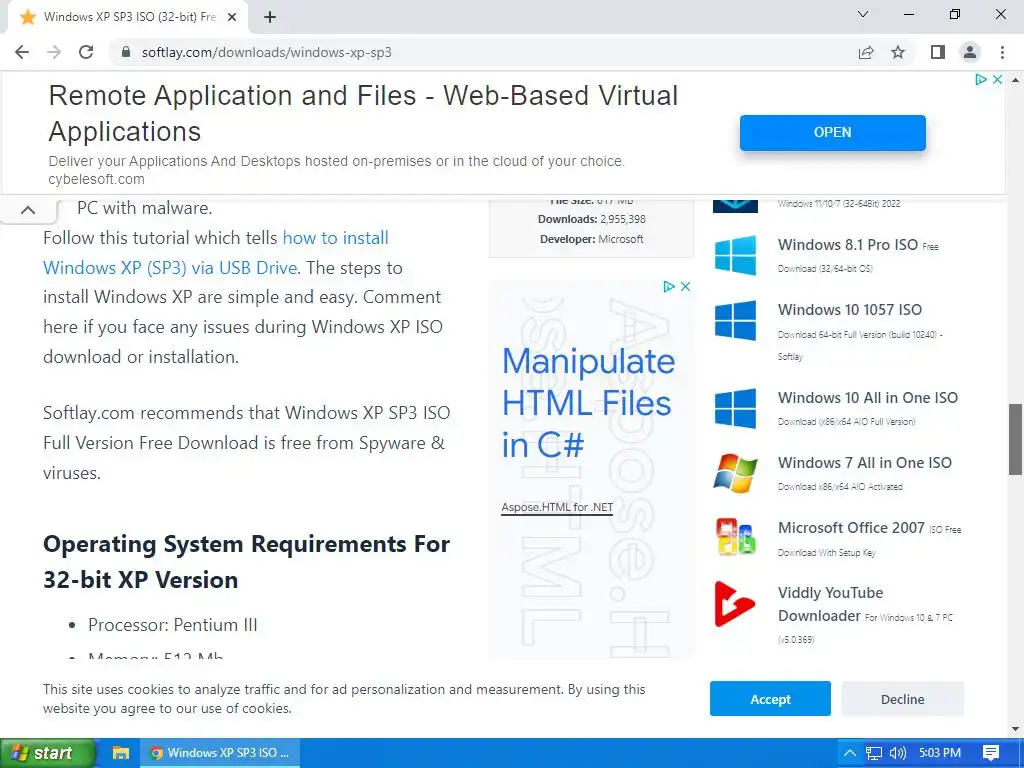Open the Chrome side panel icon
Screen dimensions: 1024x768
(x=938, y=52)
